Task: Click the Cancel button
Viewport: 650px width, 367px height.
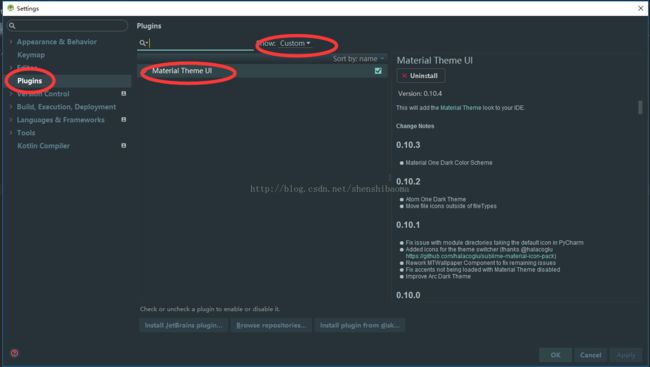Action: pyautogui.click(x=591, y=355)
